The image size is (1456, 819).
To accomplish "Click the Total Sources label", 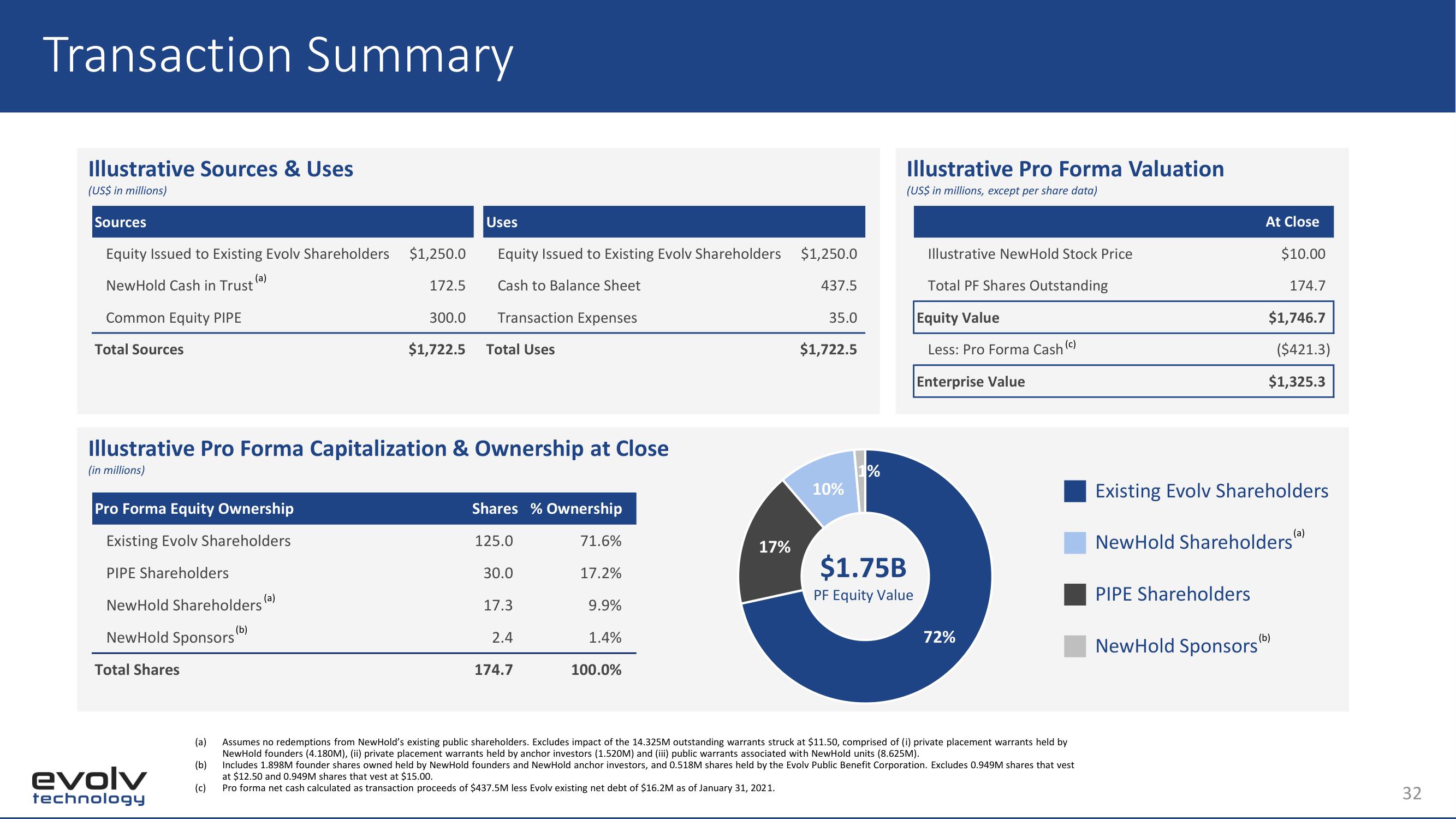I will click(139, 349).
